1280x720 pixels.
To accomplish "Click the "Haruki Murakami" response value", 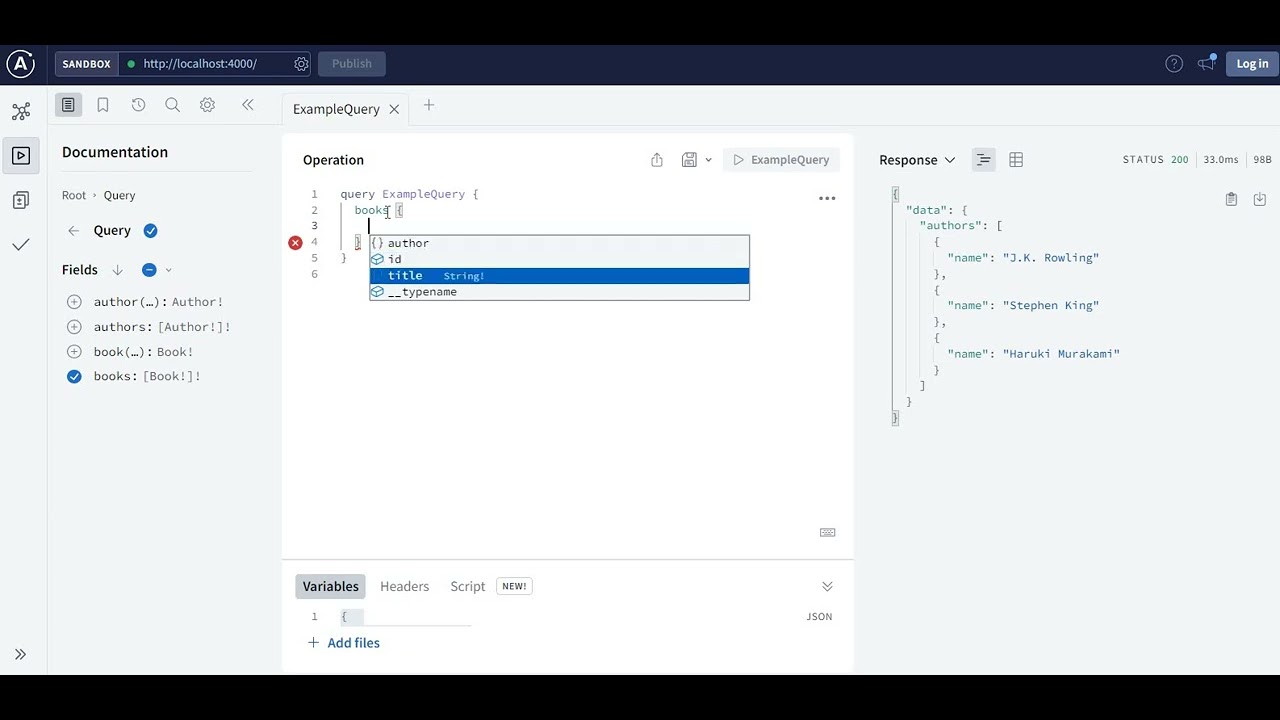I will click(x=1061, y=354).
